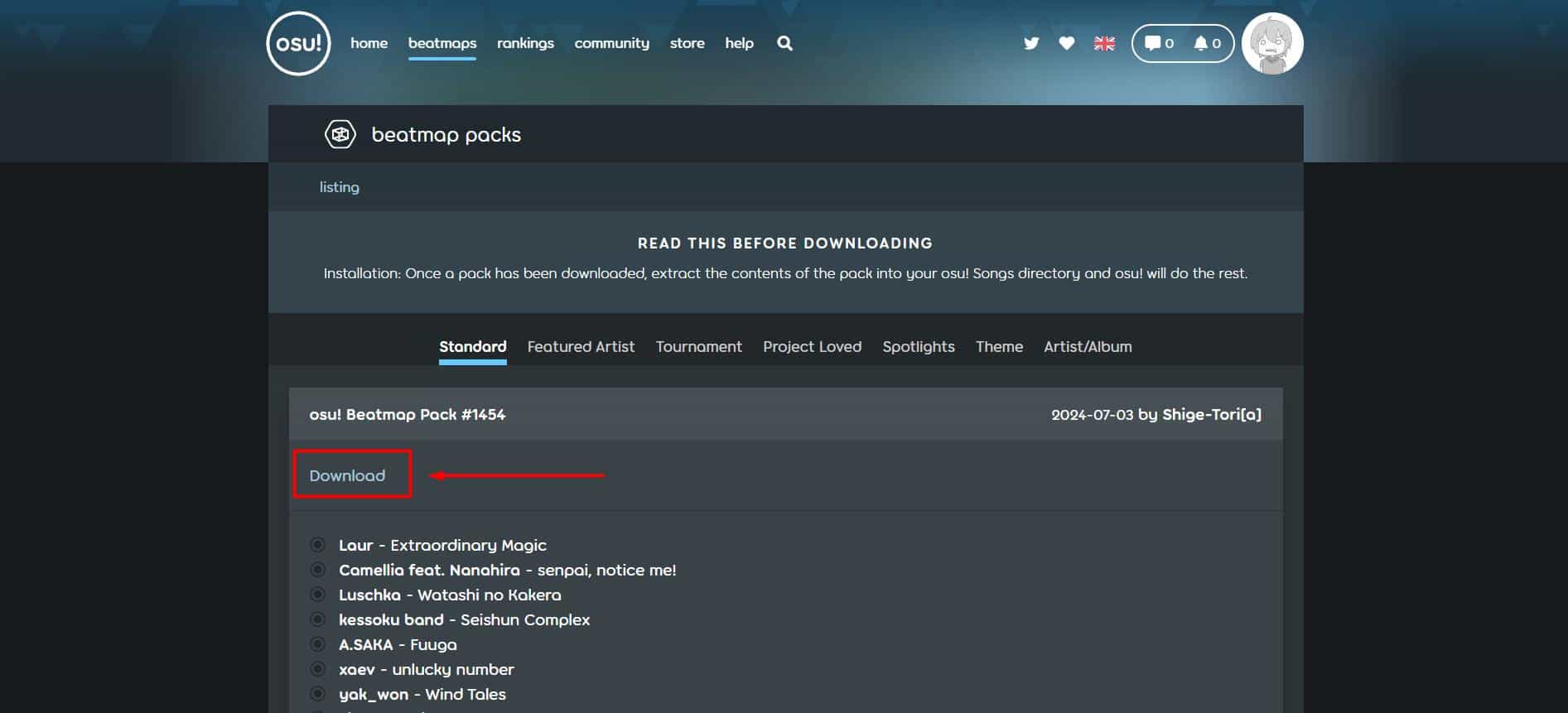
Task: Click the circle beside yak_won - Wind Tales
Action: click(x=317, y=694)
